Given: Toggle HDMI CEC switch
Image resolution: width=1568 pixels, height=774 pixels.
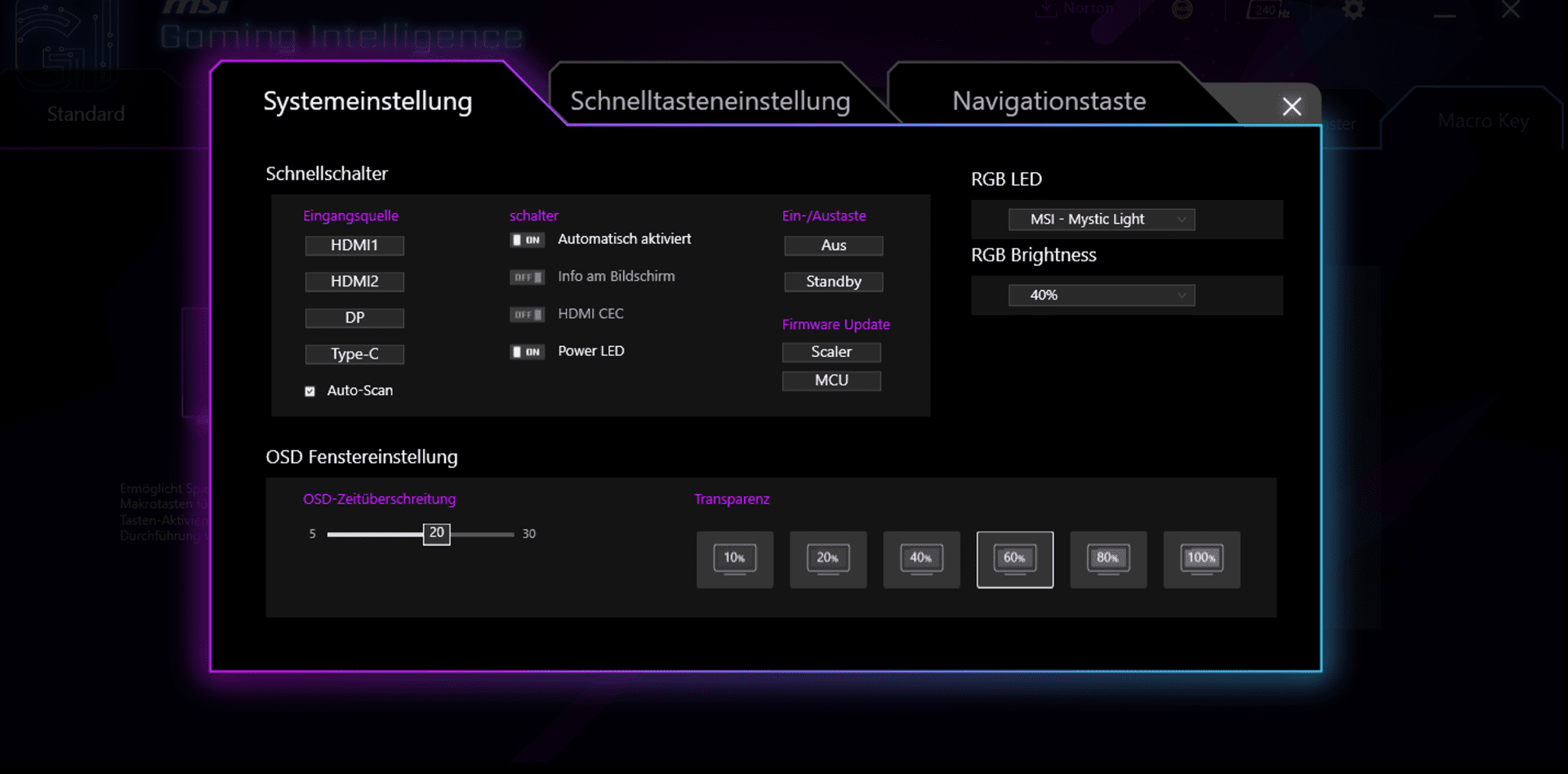Looking at the screenshot, I should point(527,314).
